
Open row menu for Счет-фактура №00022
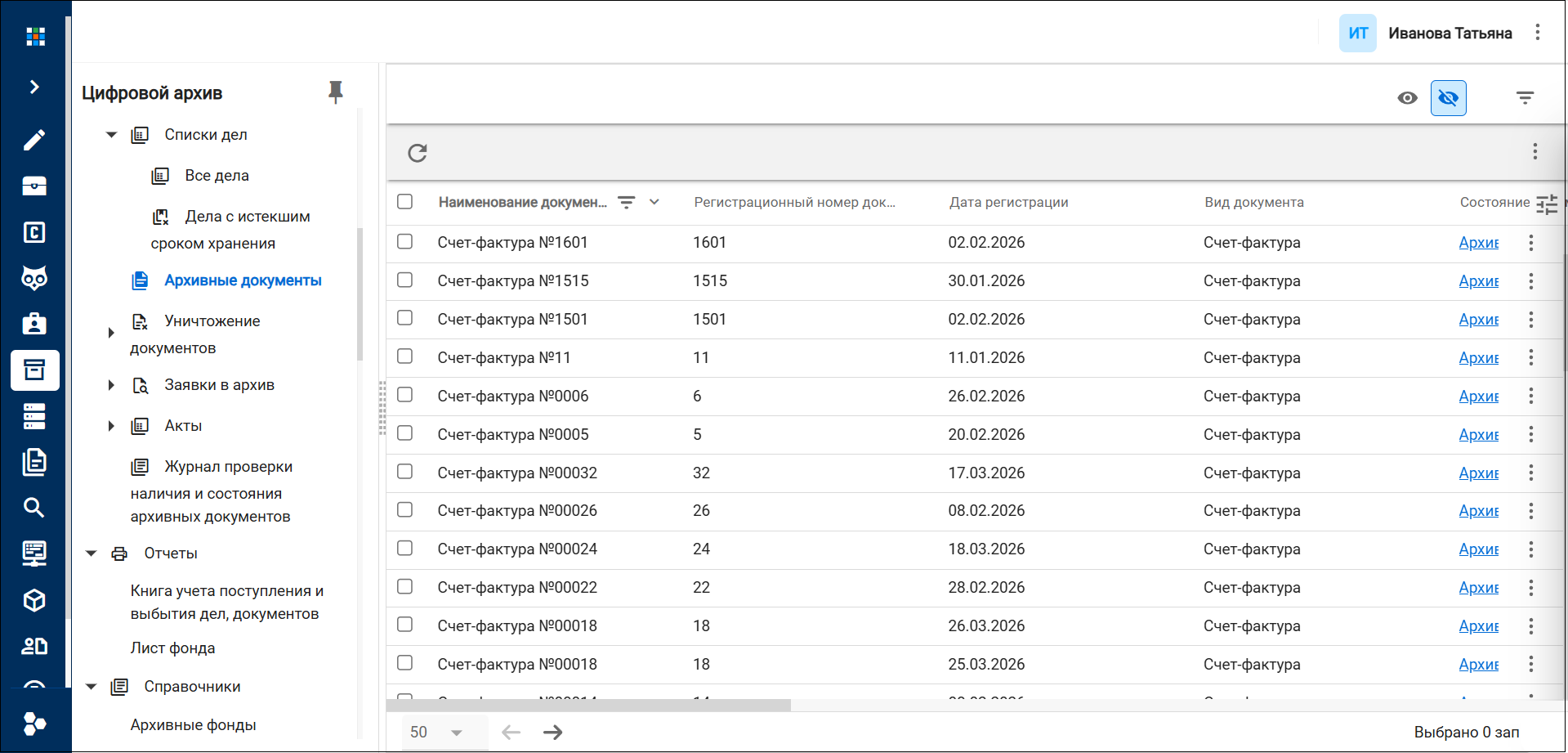1531,588
